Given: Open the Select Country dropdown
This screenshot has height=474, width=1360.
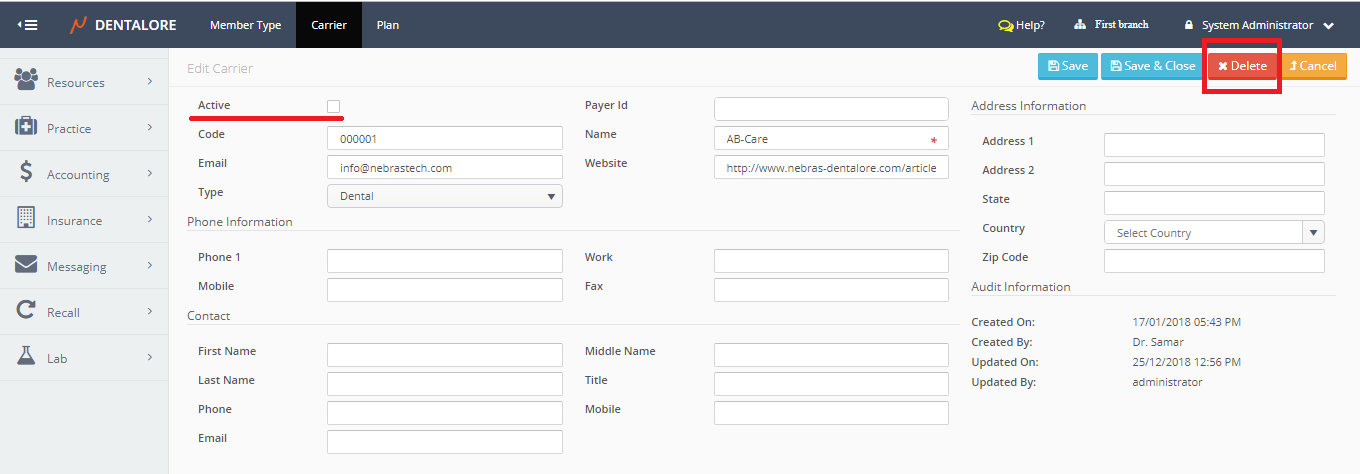Looking at the screenshot, I should (x=1213, y=233).
